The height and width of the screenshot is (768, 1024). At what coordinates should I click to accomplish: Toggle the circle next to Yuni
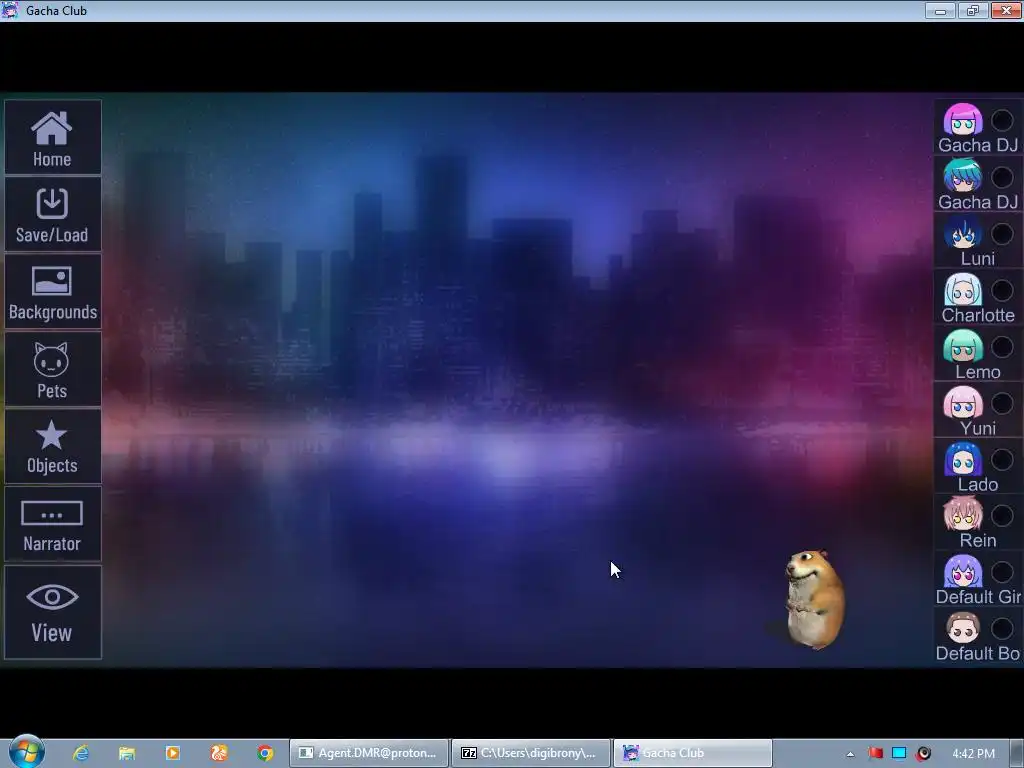[x=1002, y=403]
